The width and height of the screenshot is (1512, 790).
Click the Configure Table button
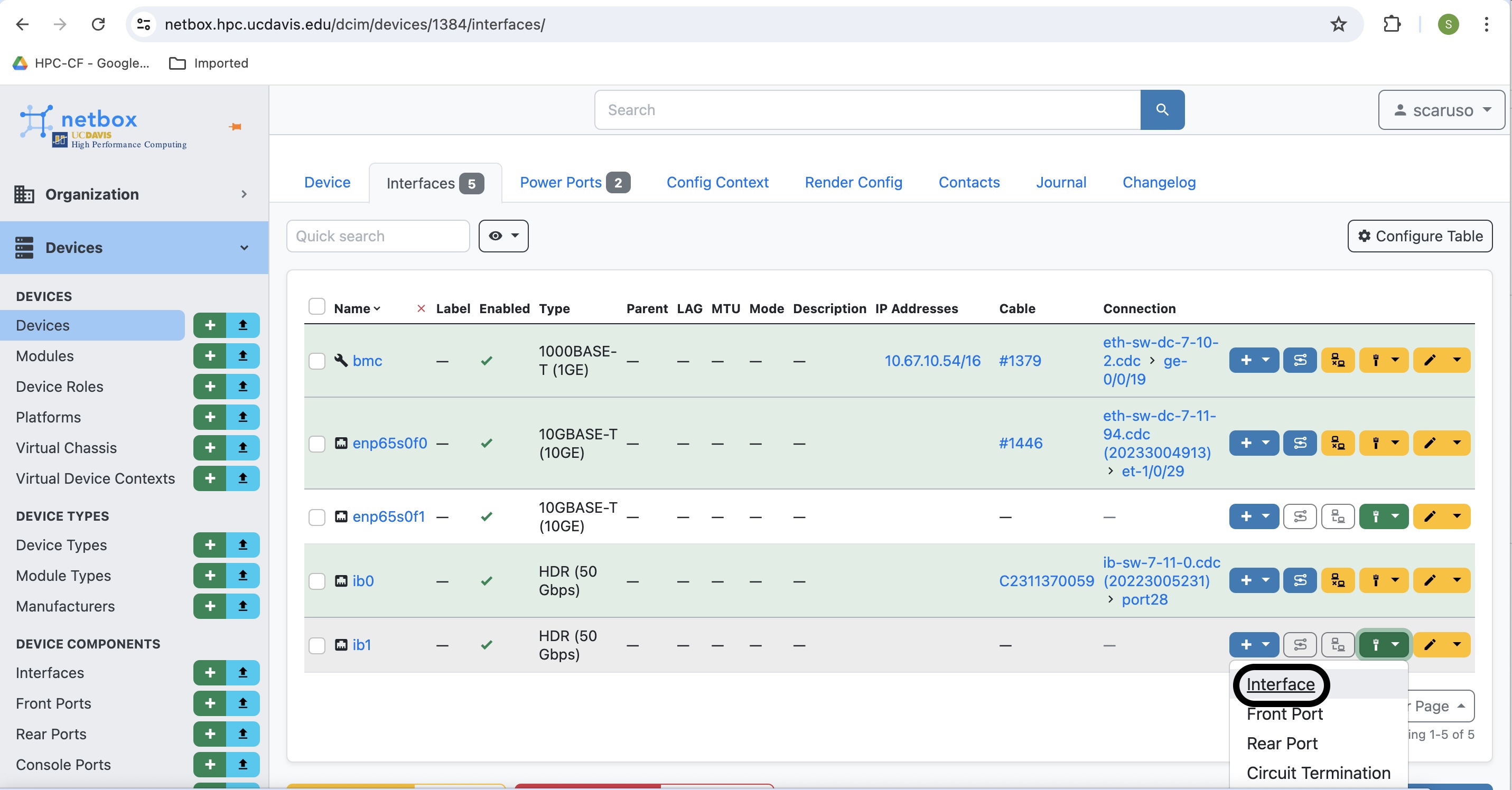(1419, 236)
